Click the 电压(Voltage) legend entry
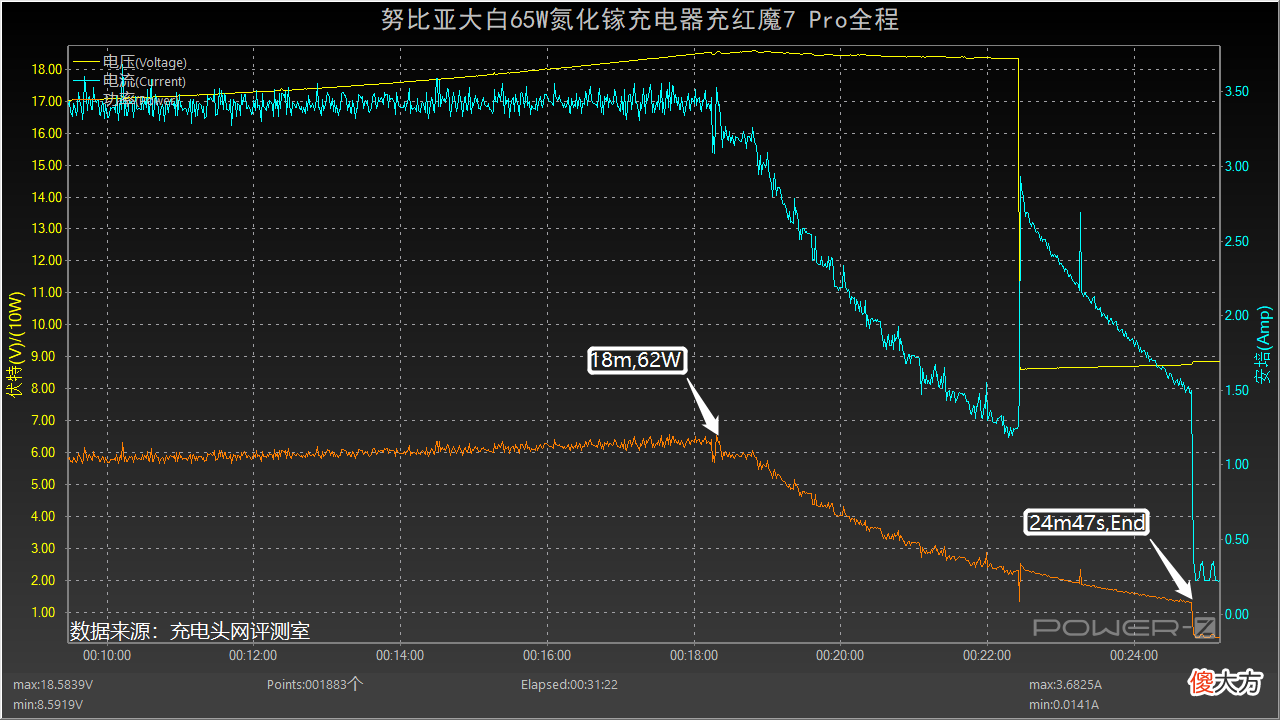 pos(130,63)
